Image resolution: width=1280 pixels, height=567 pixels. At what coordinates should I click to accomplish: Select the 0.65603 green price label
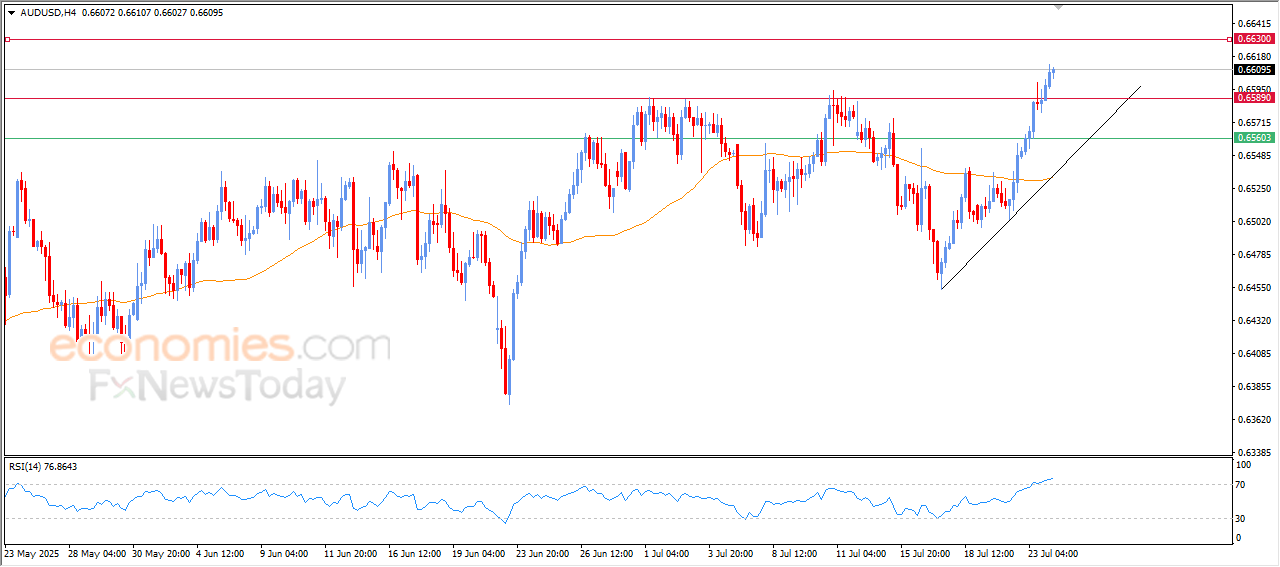pos(1254,138)
